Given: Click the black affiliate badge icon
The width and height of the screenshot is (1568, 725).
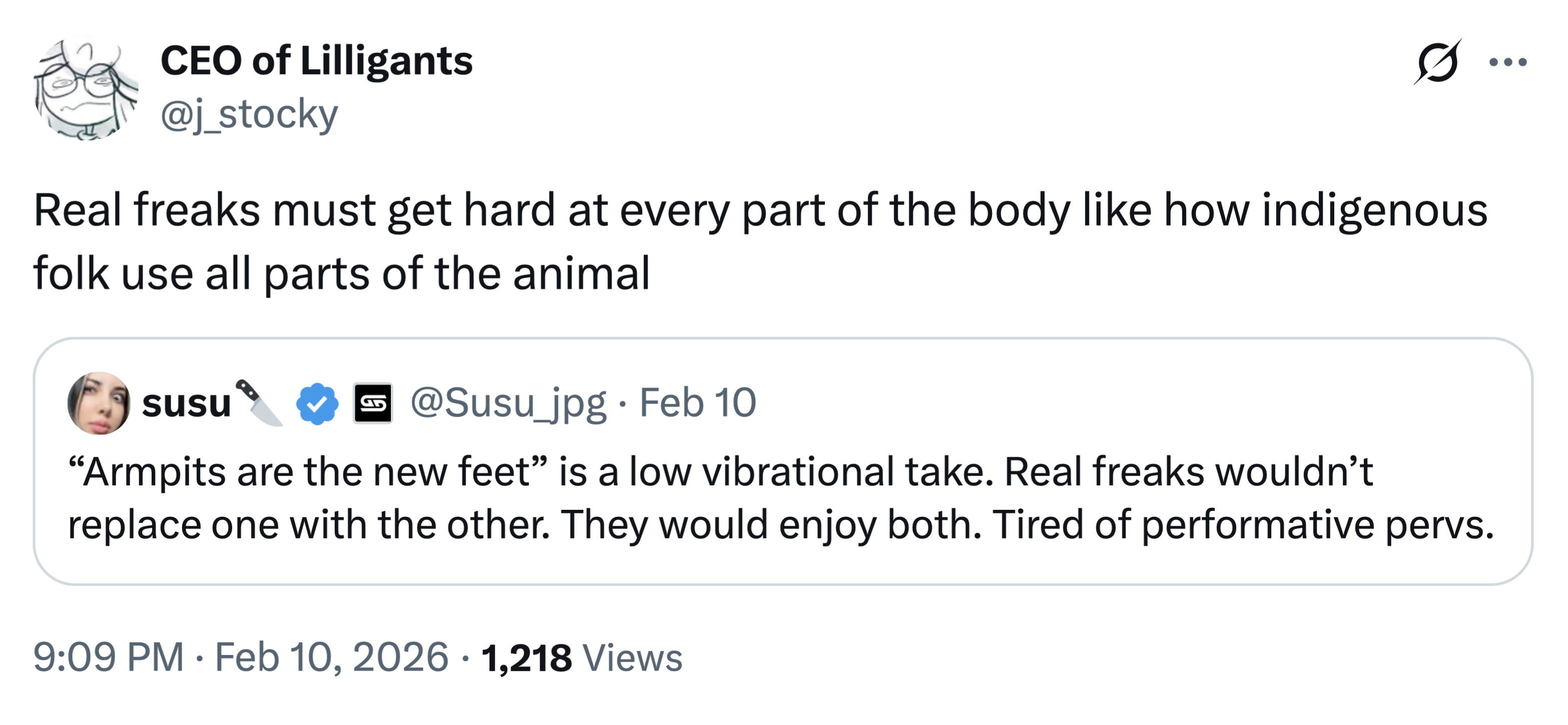Looking at the screenshot, I should (372, 403).
